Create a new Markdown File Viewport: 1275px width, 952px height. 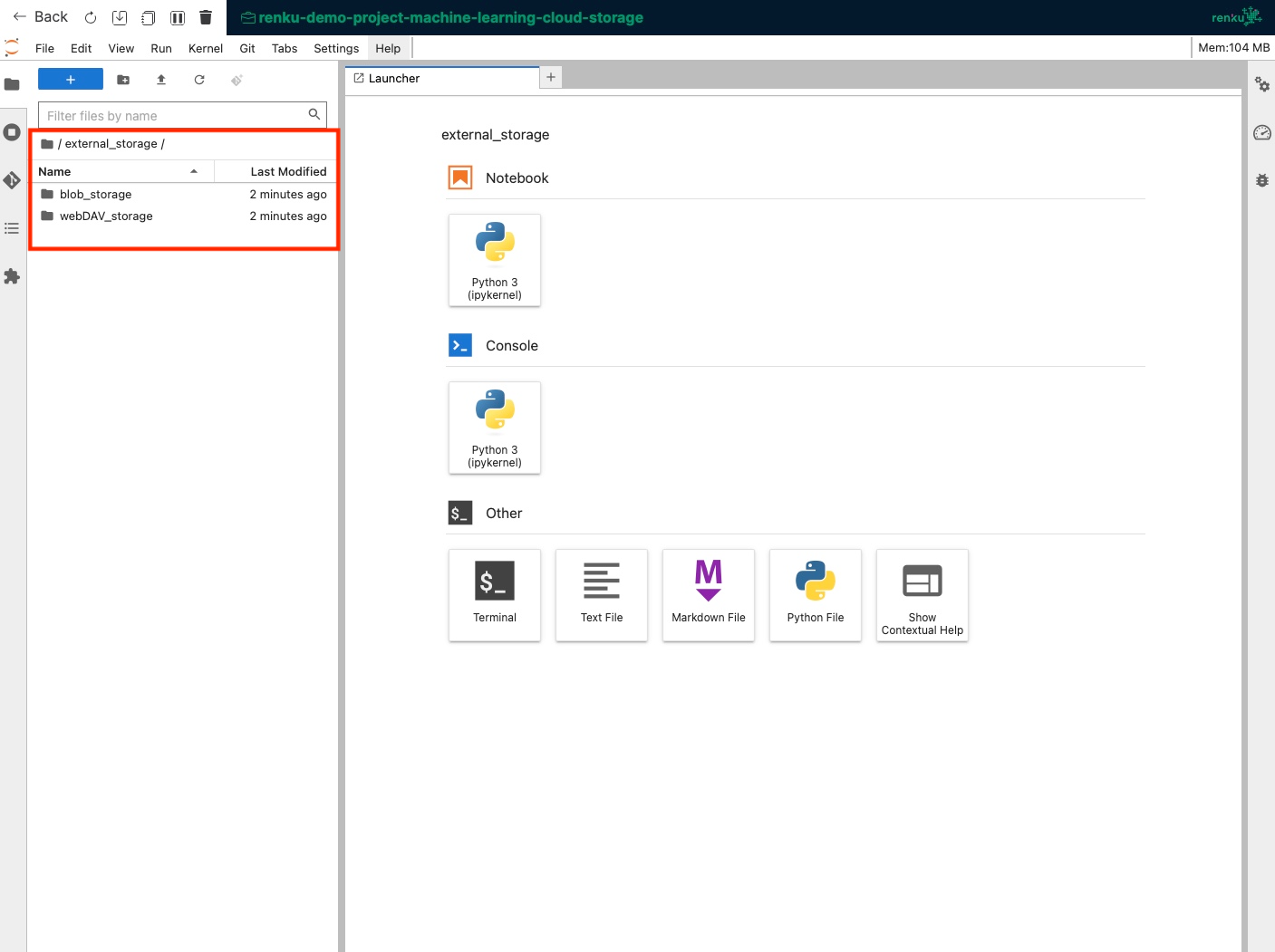[709, 595]
